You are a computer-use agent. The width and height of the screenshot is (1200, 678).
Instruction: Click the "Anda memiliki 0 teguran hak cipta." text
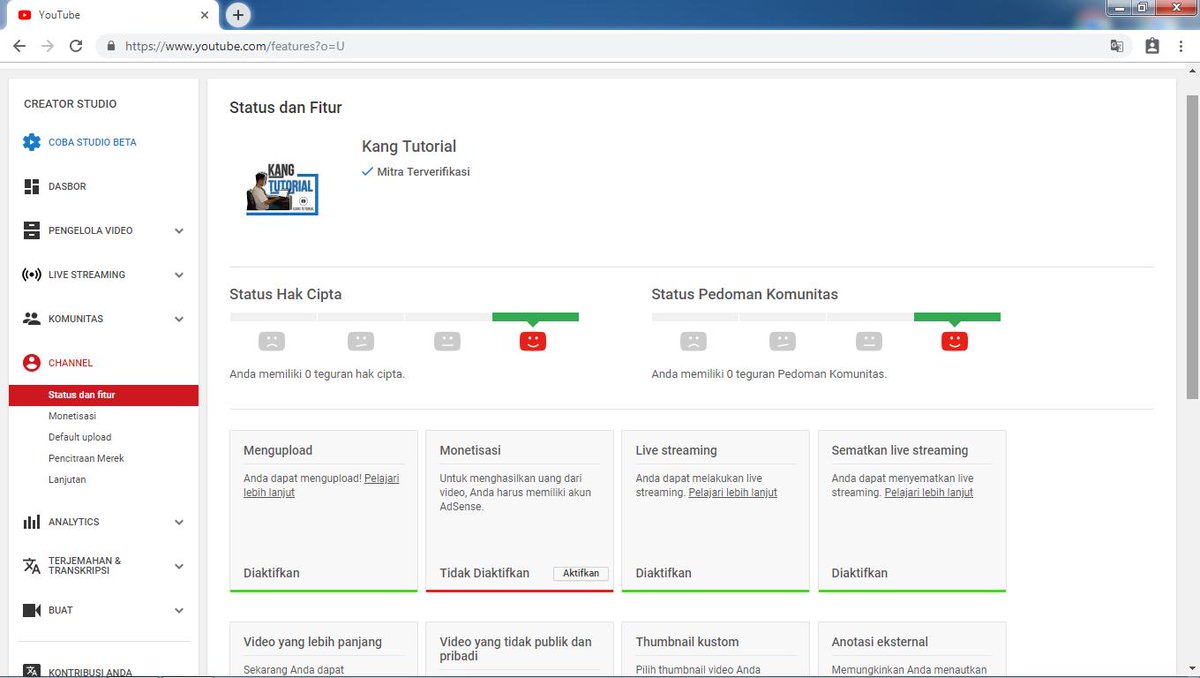tap(317, 374)
